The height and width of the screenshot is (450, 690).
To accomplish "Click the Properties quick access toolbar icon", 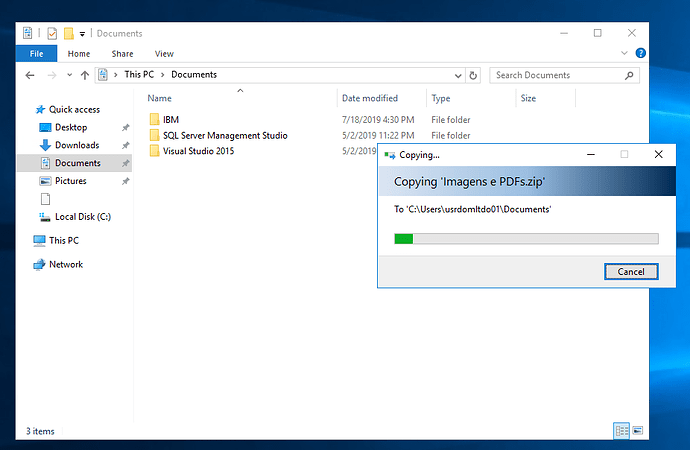I will click(x=52, y=33).
